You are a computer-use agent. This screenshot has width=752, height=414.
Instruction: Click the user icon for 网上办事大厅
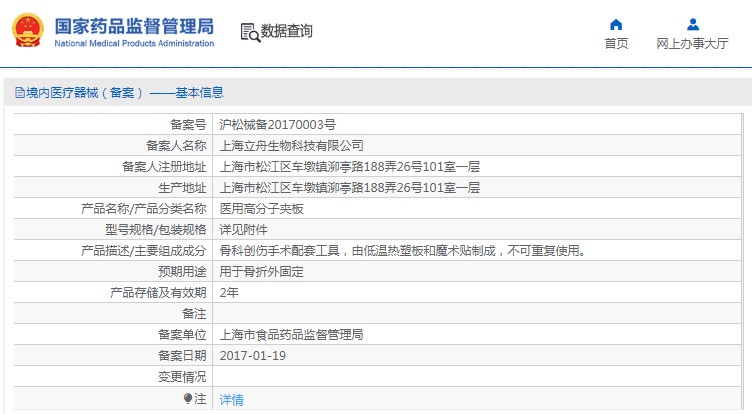(693, 24)
